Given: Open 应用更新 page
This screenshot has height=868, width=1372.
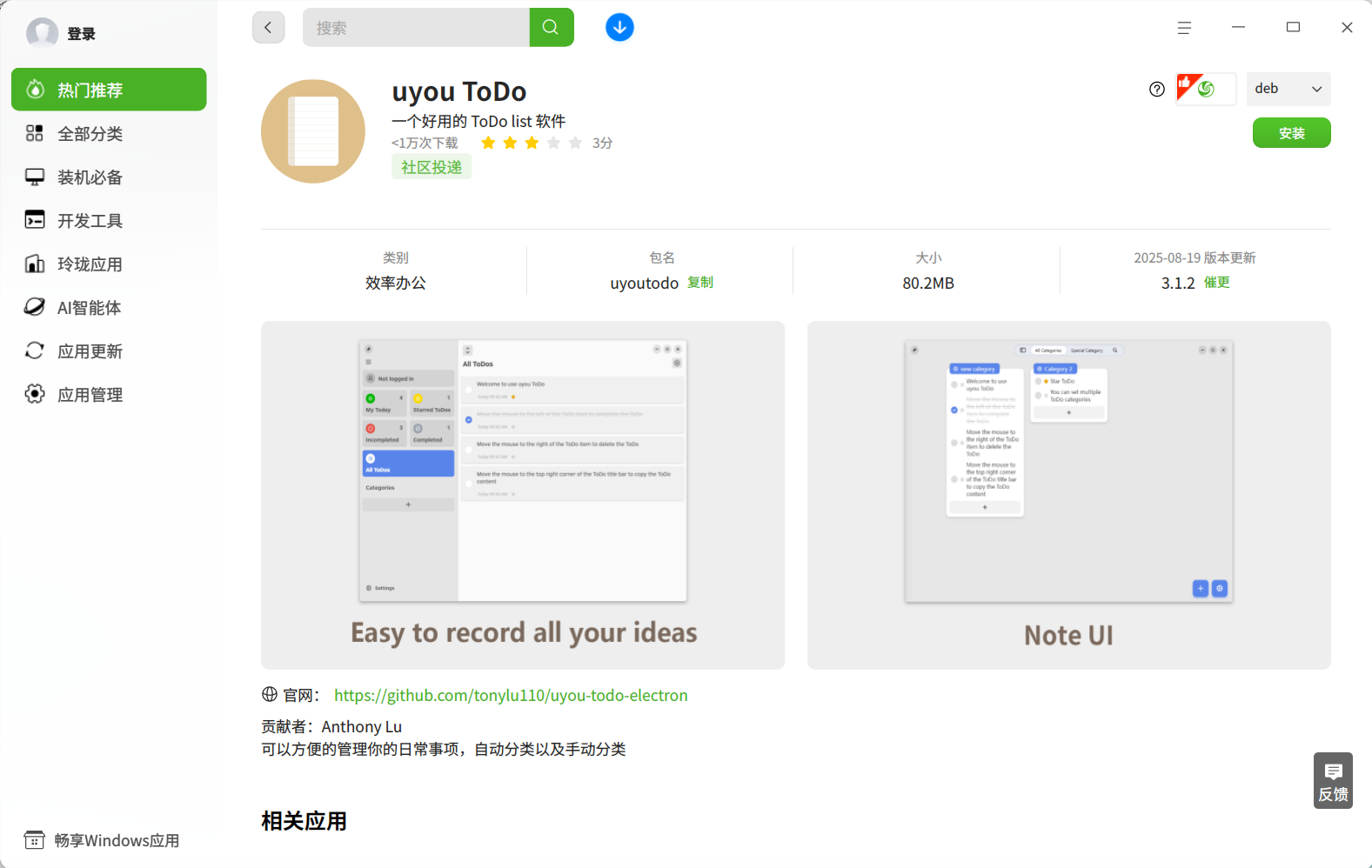Looking at the screenshot, I should coord(109,351).
